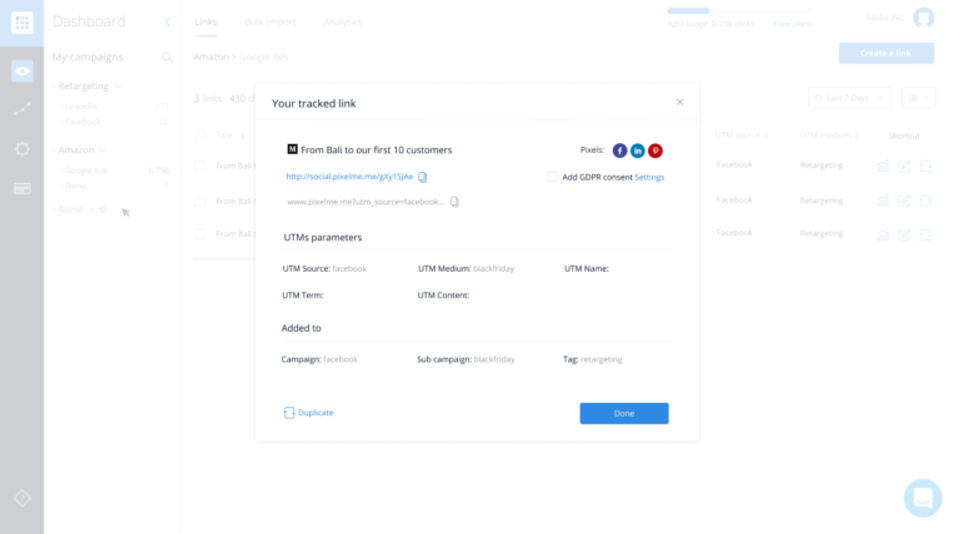Viewport: 960px width, 534px height.
Task: Select LinkedIn under Retargeting
Action: (81, 107)
